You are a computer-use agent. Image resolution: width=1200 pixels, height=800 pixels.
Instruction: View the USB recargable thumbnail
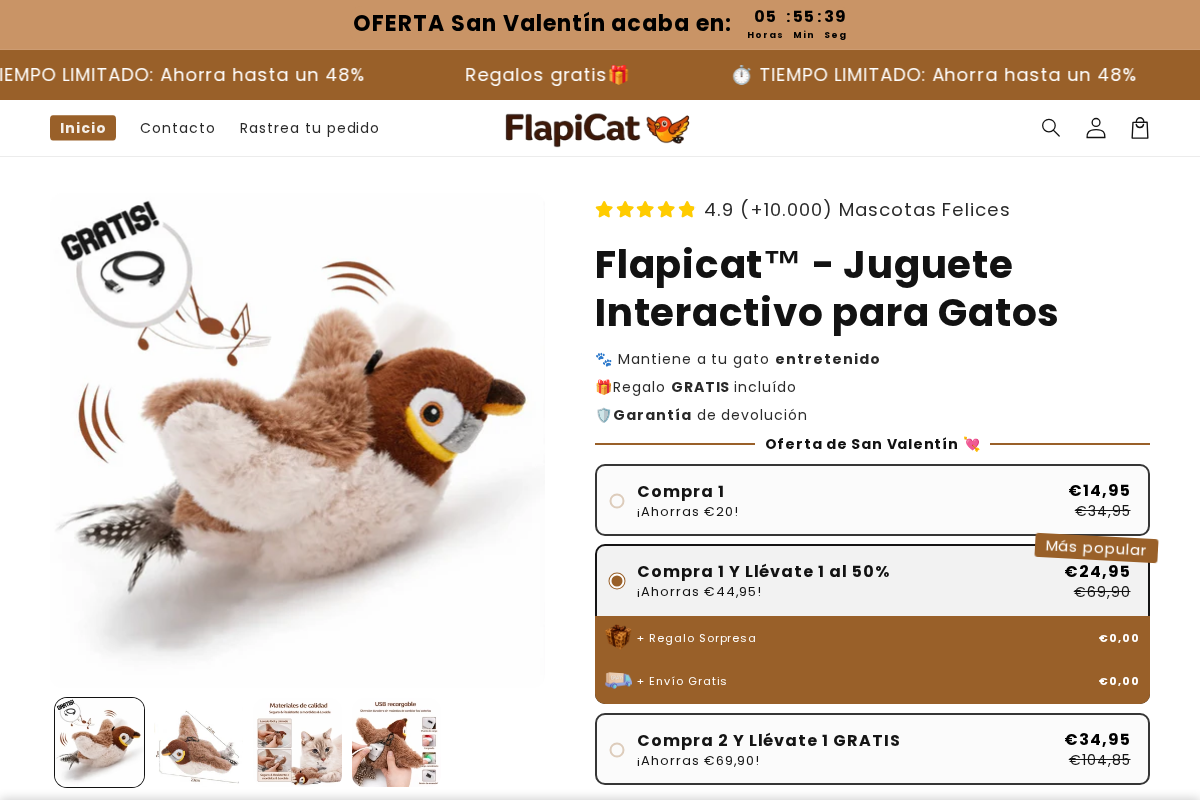(395, 742)
